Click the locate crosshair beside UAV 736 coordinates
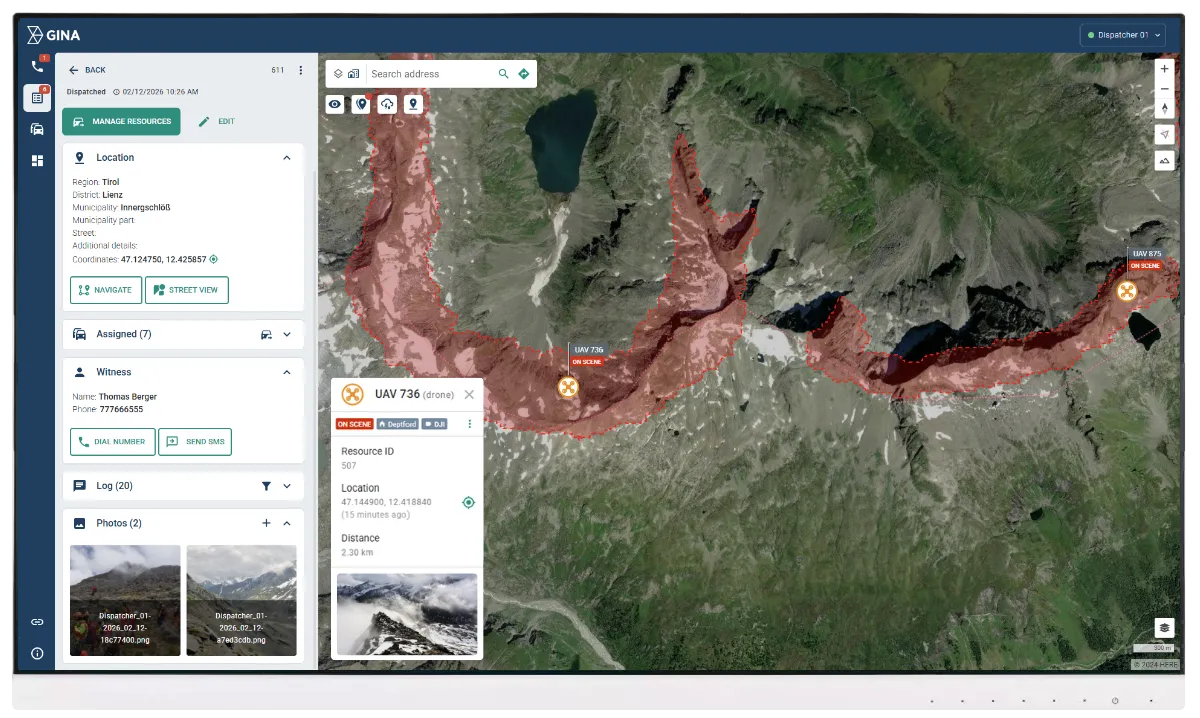 click(x=468, y=502)
